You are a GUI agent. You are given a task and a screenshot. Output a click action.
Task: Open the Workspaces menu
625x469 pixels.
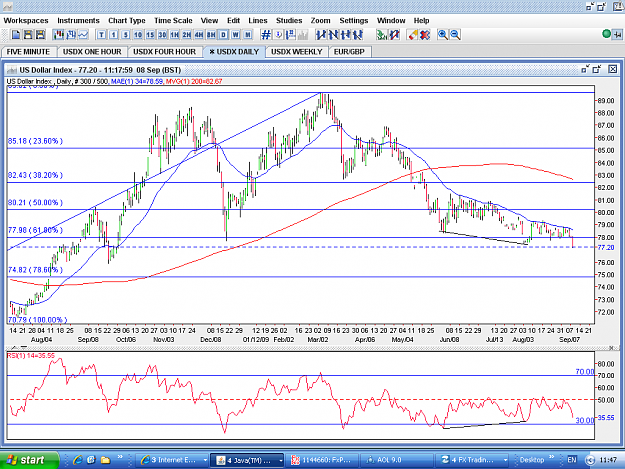26,20
